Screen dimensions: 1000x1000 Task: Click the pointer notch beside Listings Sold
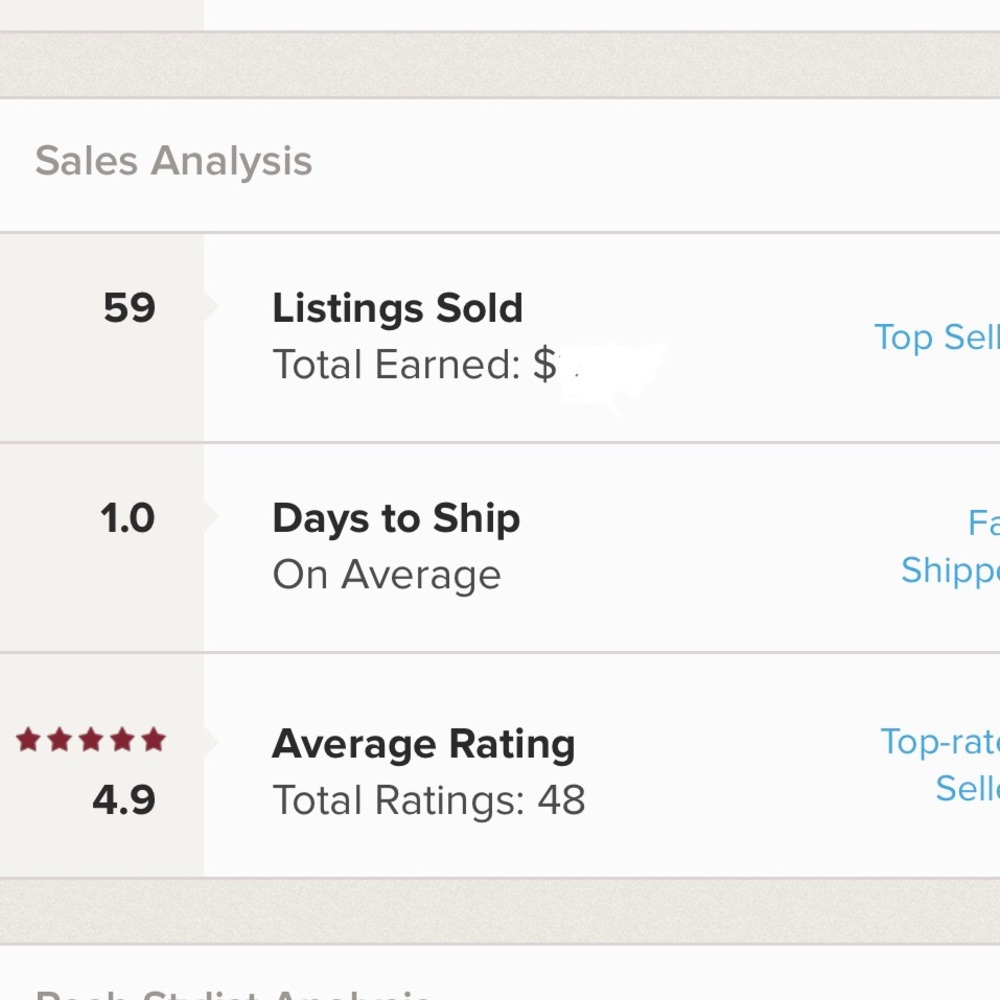[x=210, y=307]
